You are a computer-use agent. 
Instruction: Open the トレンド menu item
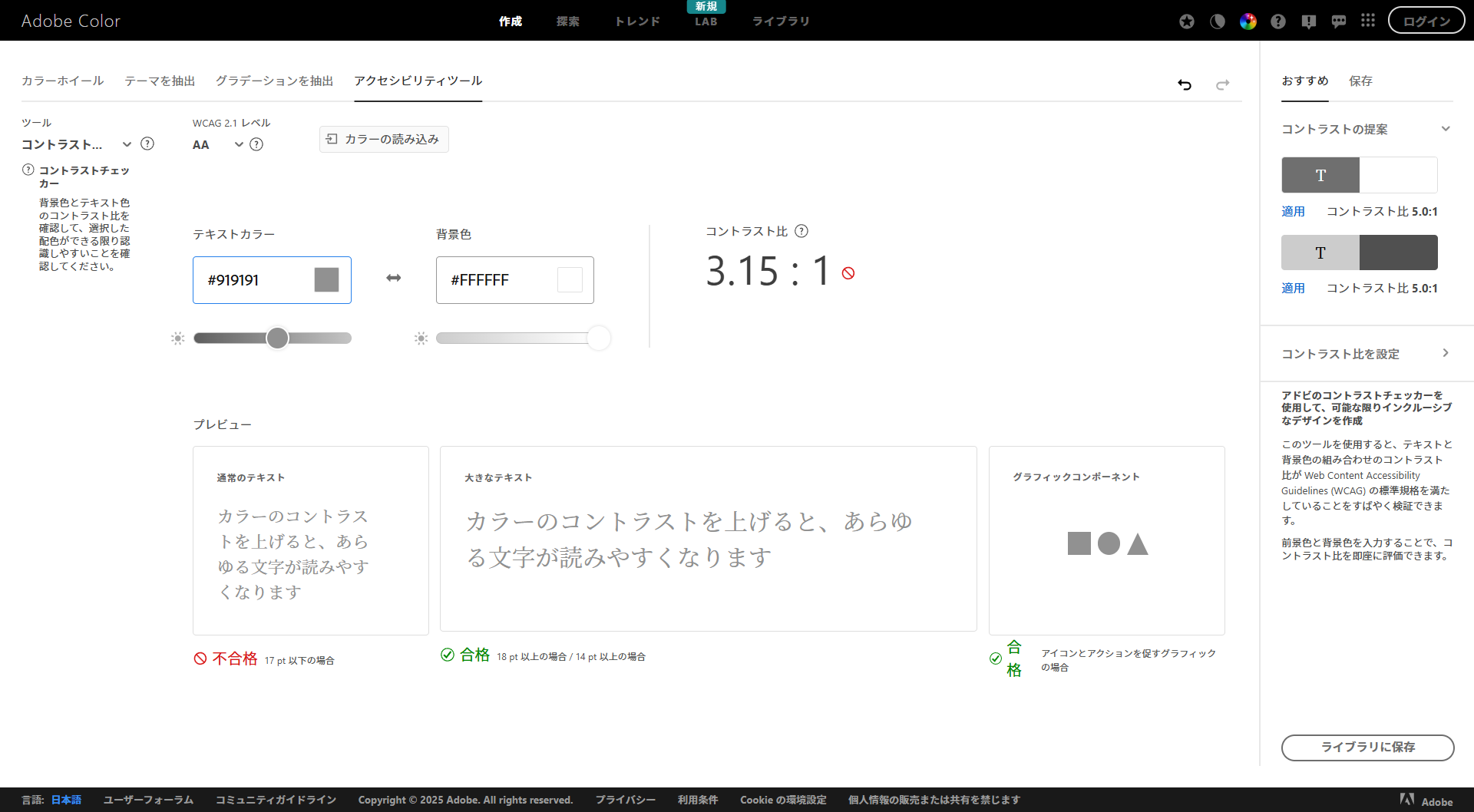pyautogui.click(x=637, y=21)
